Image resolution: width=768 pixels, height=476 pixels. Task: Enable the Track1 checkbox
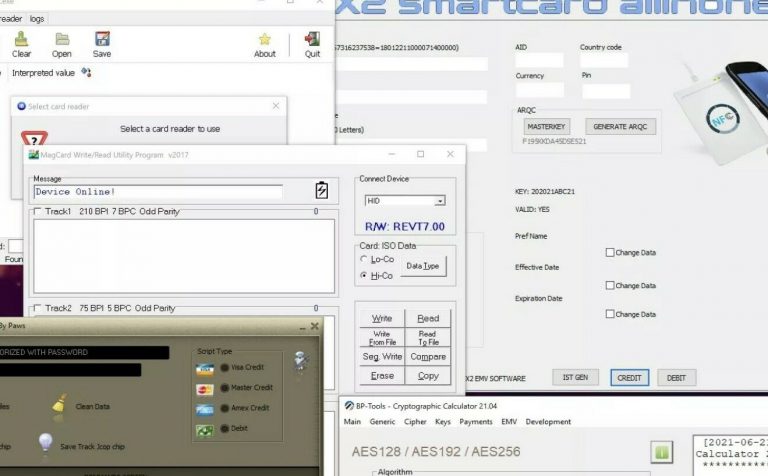(38, 212)
